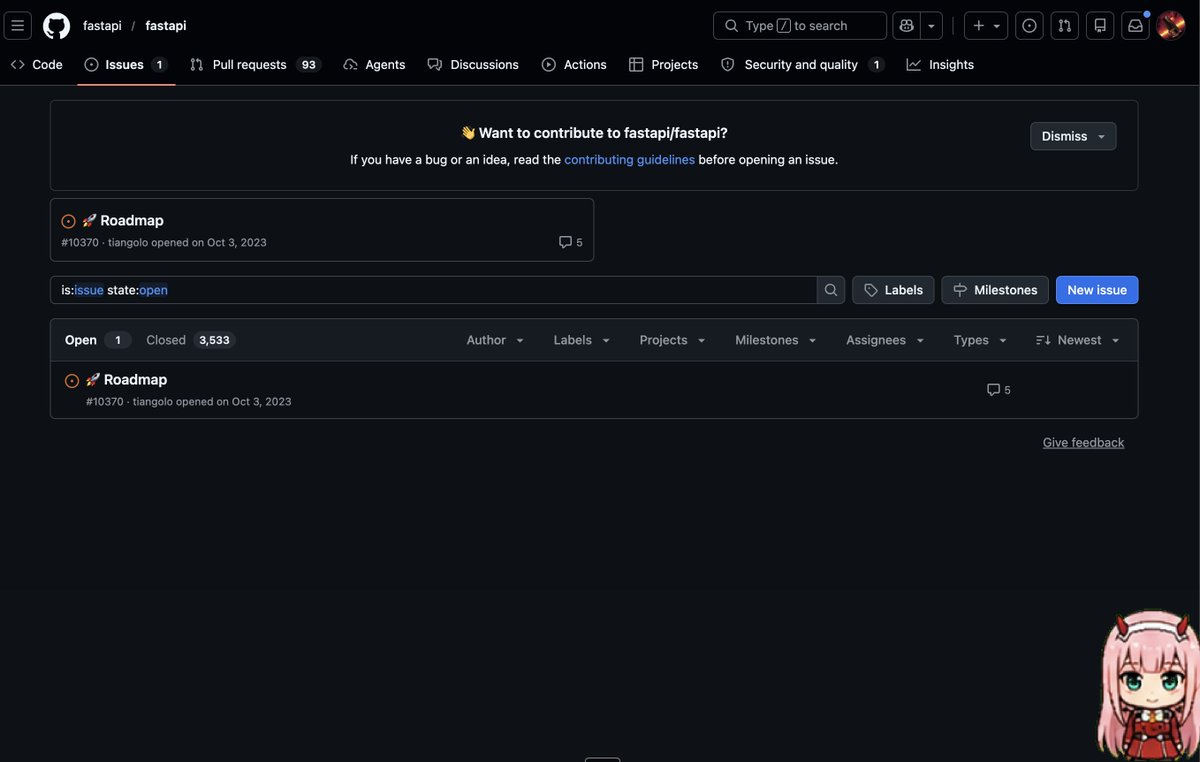This screenshot has height=762, width=1200.
Task: Switch to the Insights tab
Action: coord(940,65)
